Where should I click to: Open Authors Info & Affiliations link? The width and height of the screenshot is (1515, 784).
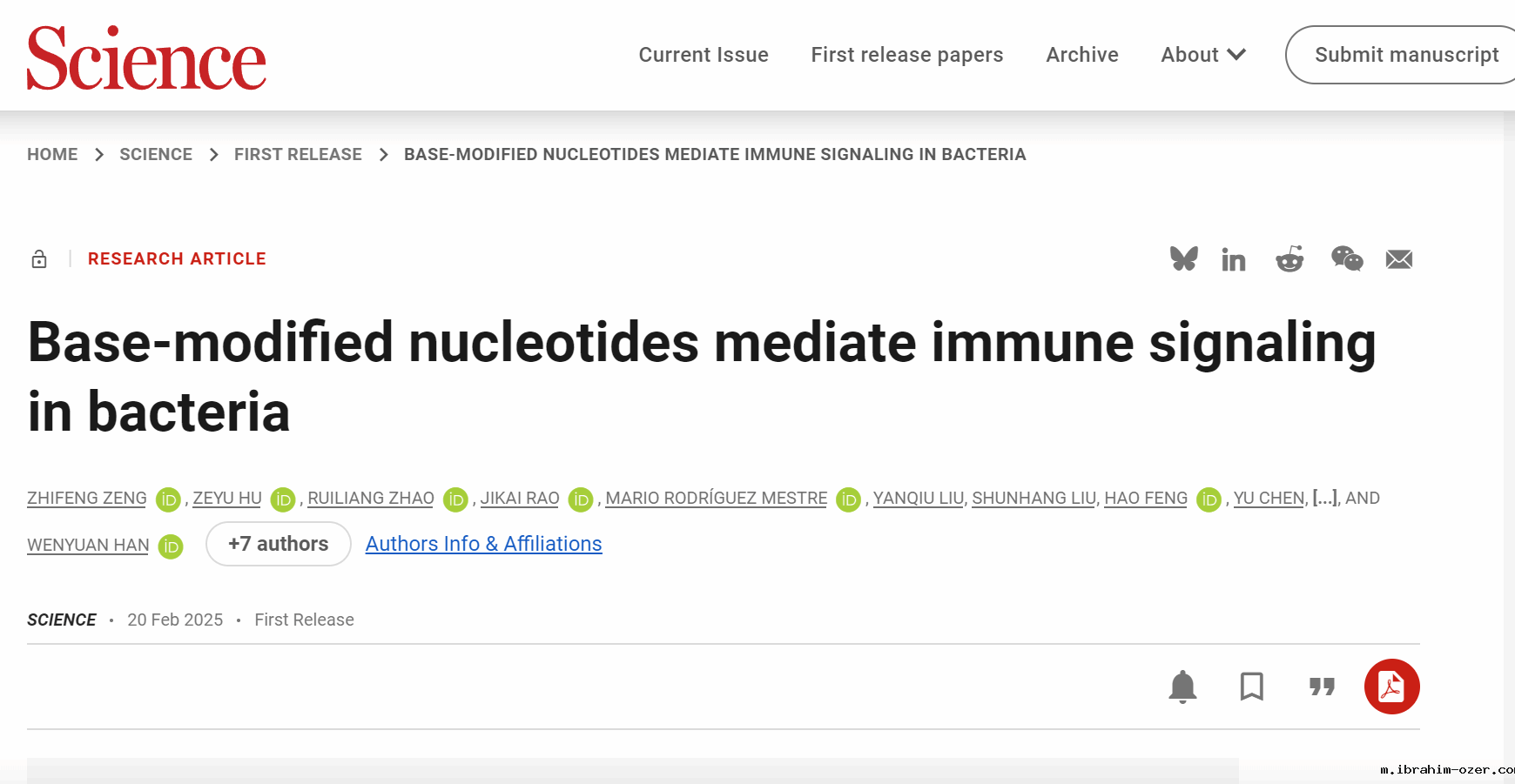tap(483, 544)
